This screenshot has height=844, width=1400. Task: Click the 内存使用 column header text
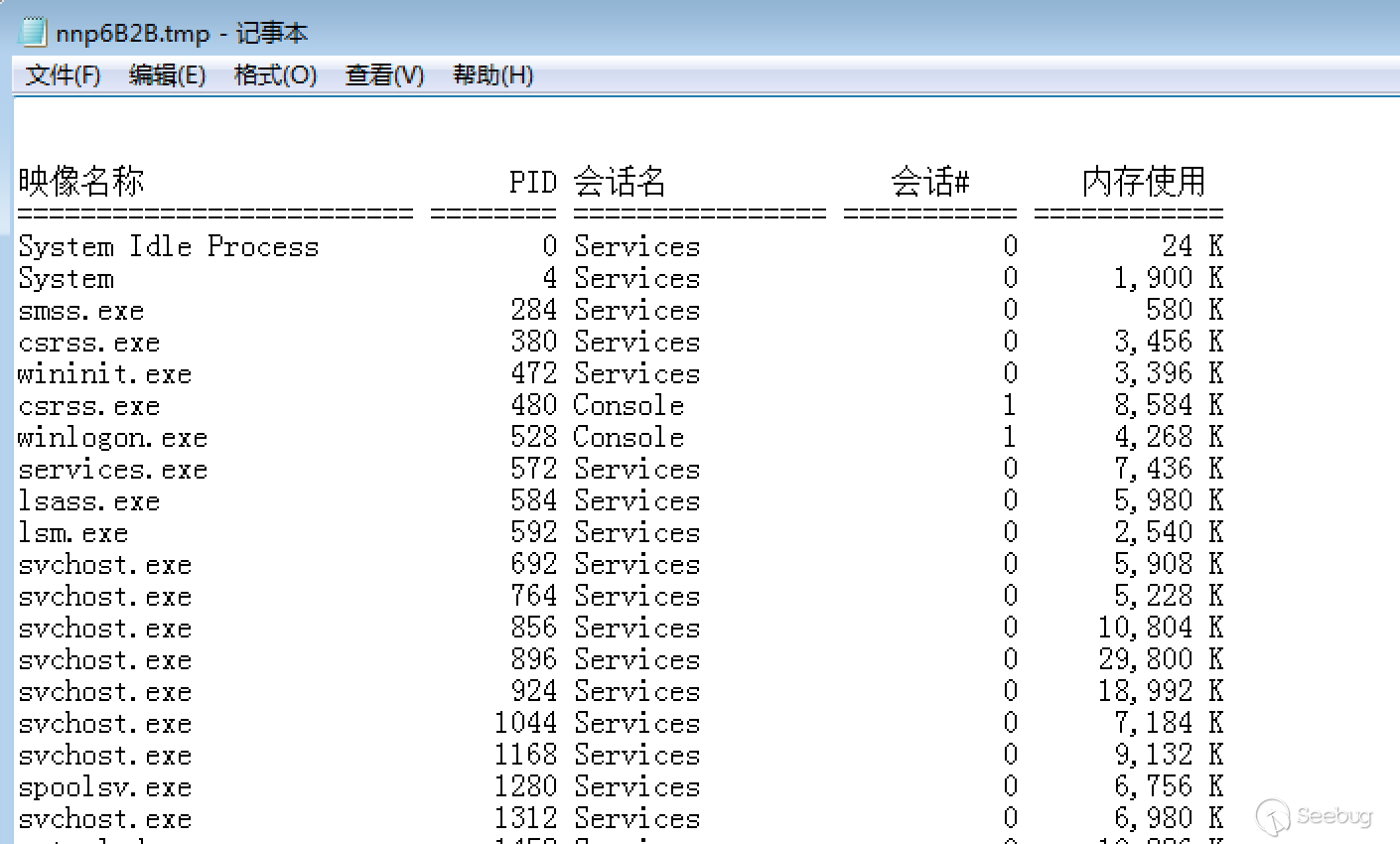click(1144, 182)
